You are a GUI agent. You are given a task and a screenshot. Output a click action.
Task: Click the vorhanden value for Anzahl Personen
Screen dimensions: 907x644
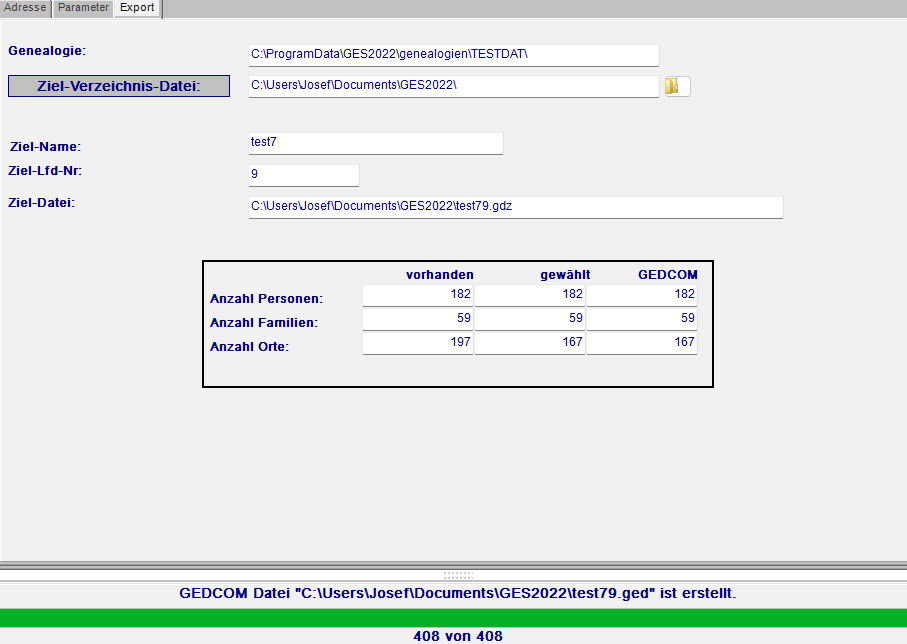(417, 295)
